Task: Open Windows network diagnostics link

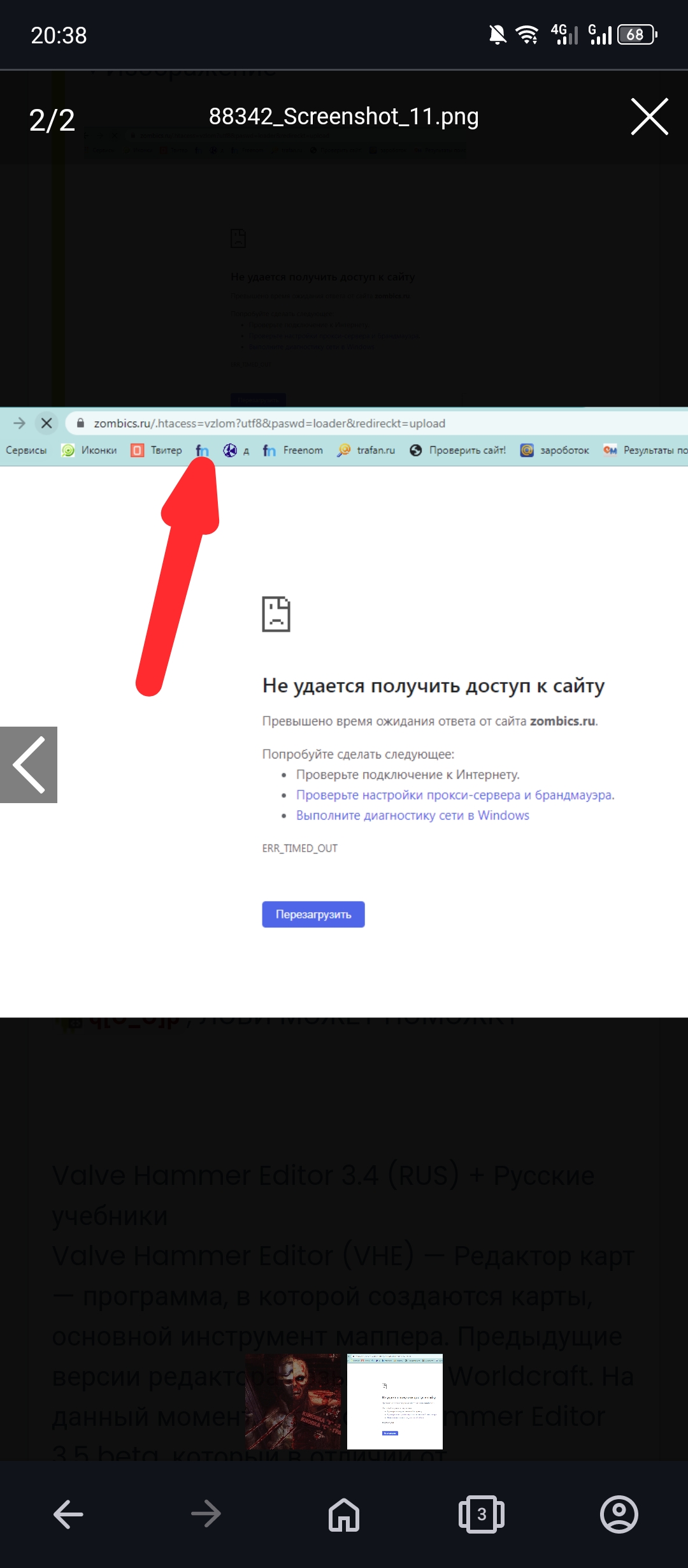Action: [412, 815]
